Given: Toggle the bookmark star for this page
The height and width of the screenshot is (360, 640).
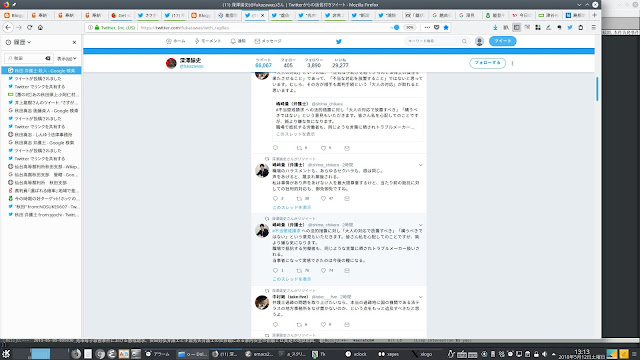Looking at the screenshot, I should [x=446, y=27].
